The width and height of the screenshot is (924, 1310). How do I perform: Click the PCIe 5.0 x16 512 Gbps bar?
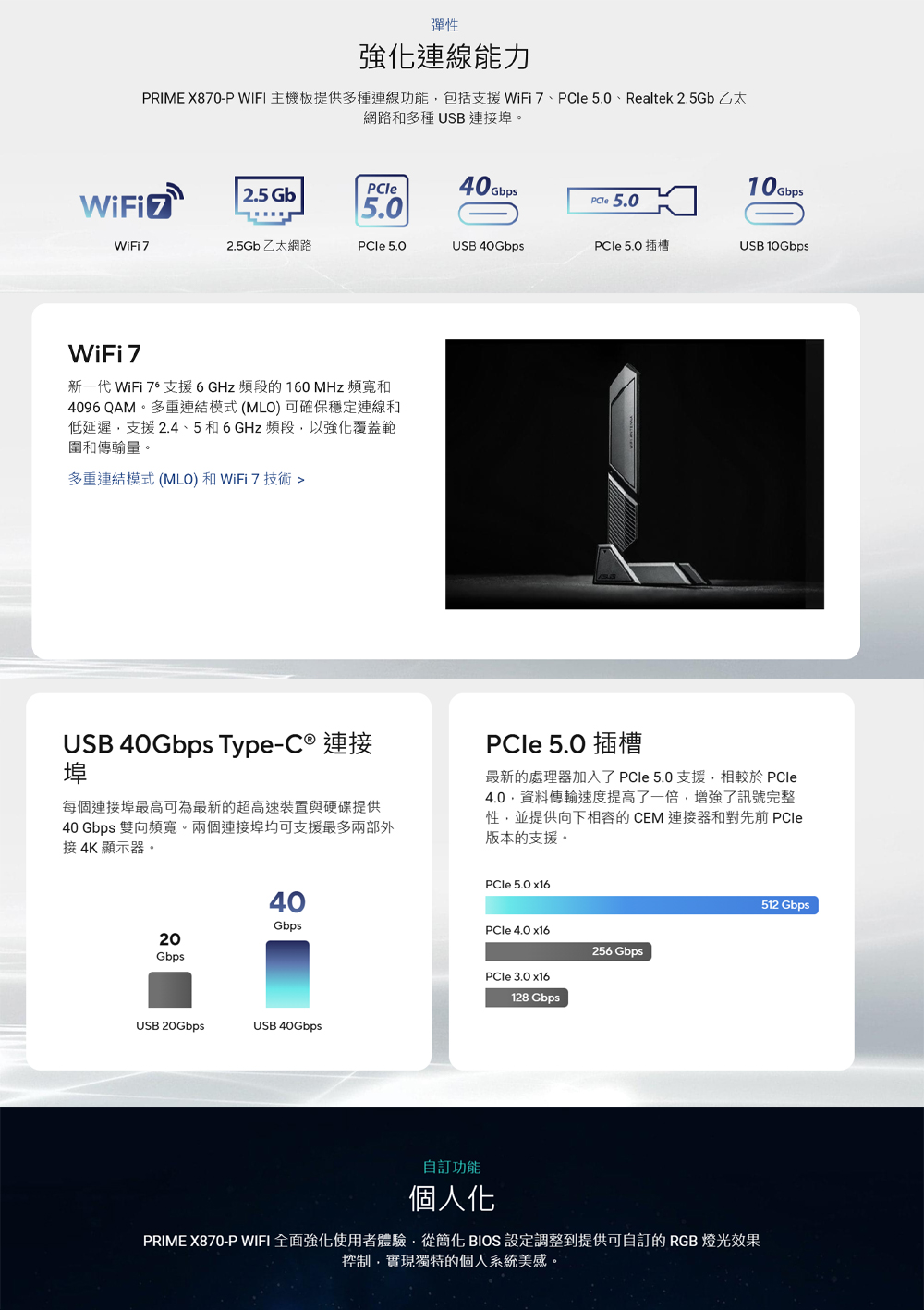651,905
